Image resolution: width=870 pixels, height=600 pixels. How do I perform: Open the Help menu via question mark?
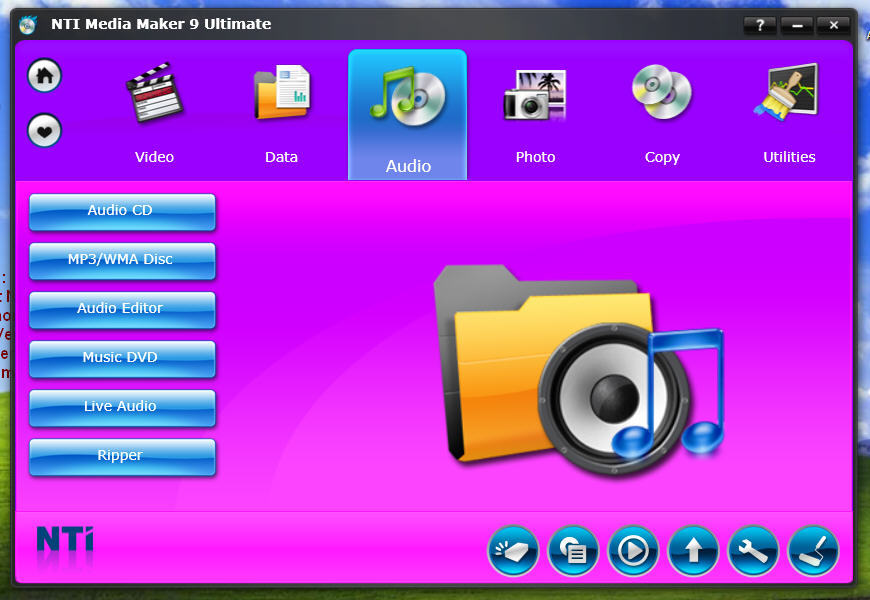[x=759, y=25]
